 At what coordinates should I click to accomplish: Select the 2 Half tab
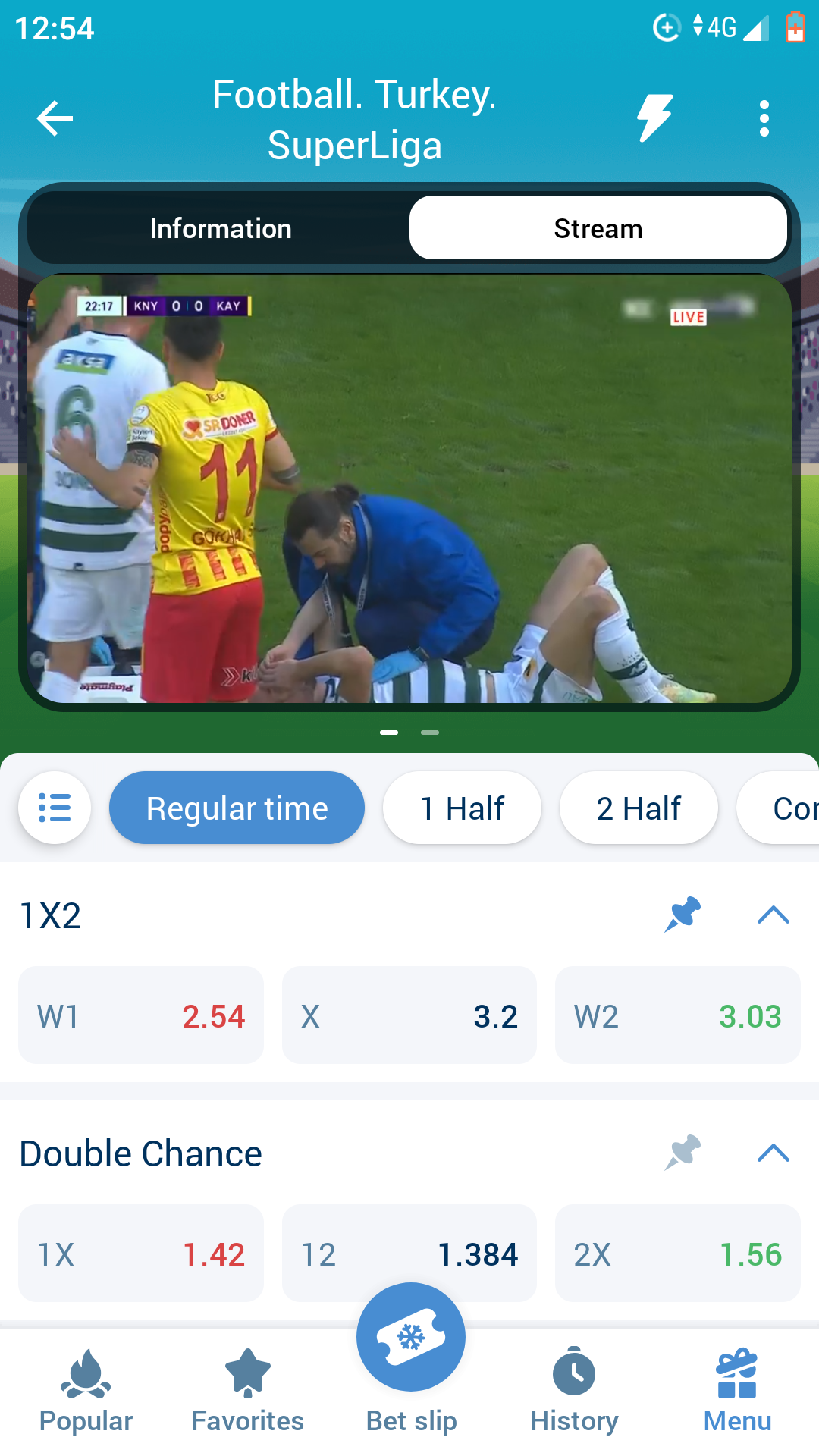[x=639, y=808]
